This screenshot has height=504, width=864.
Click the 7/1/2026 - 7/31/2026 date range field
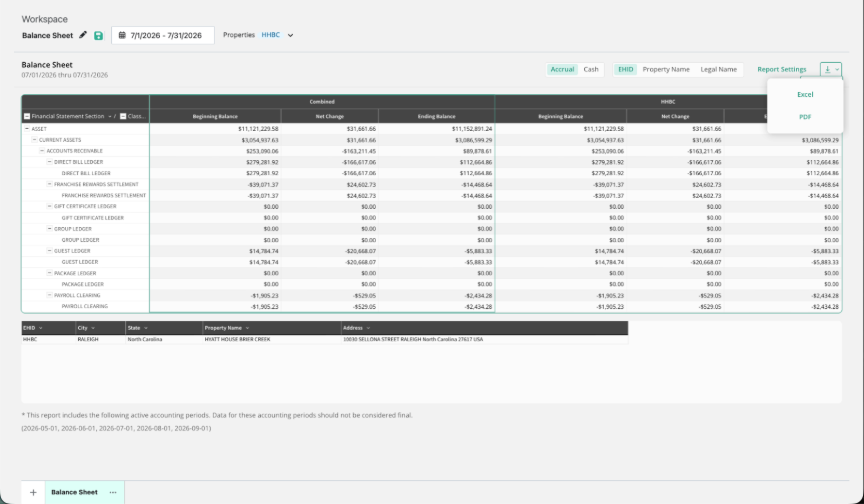tap(163, 35)
